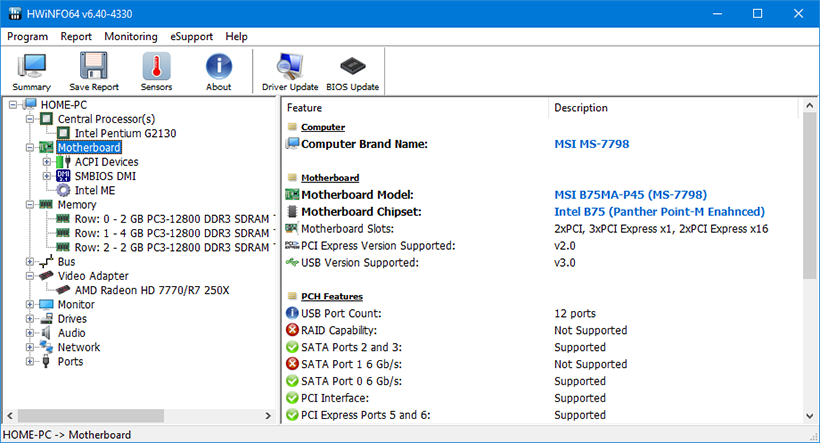Select AMD Radeon HD 7770/R7 250X entry
This screenshot has height=443, width=820.
(151, 290)
